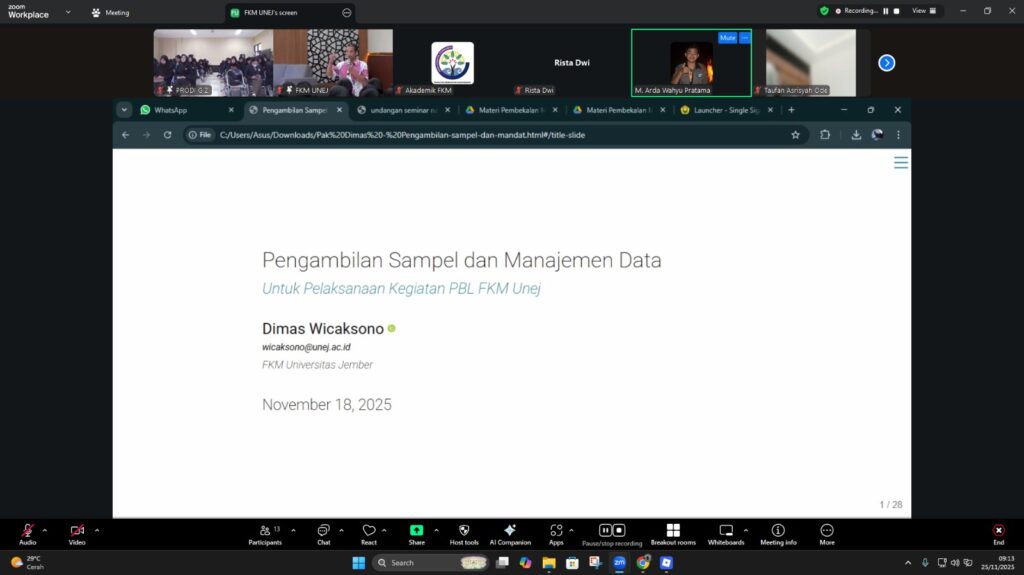Mute M. Arda Wahyu Pratama
This screenshot has height=575, width=1024.
point(727,38)
